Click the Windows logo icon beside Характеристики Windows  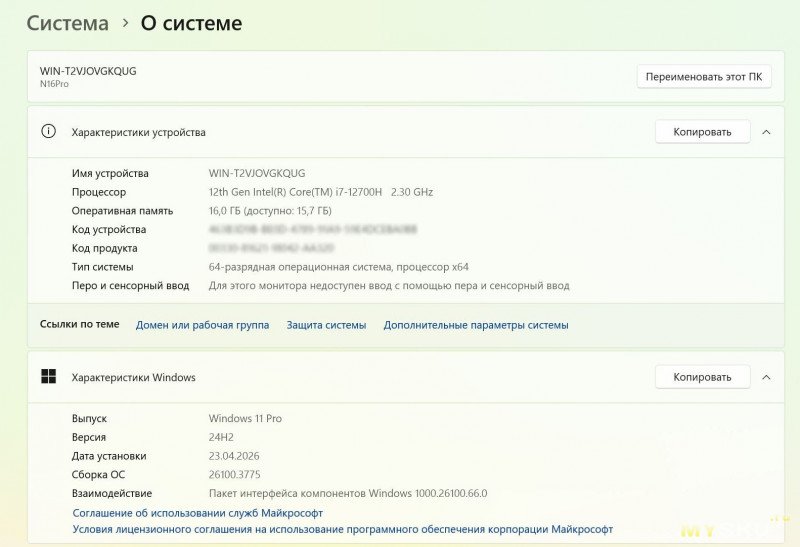pyautogui.click(x=47, y=377)
